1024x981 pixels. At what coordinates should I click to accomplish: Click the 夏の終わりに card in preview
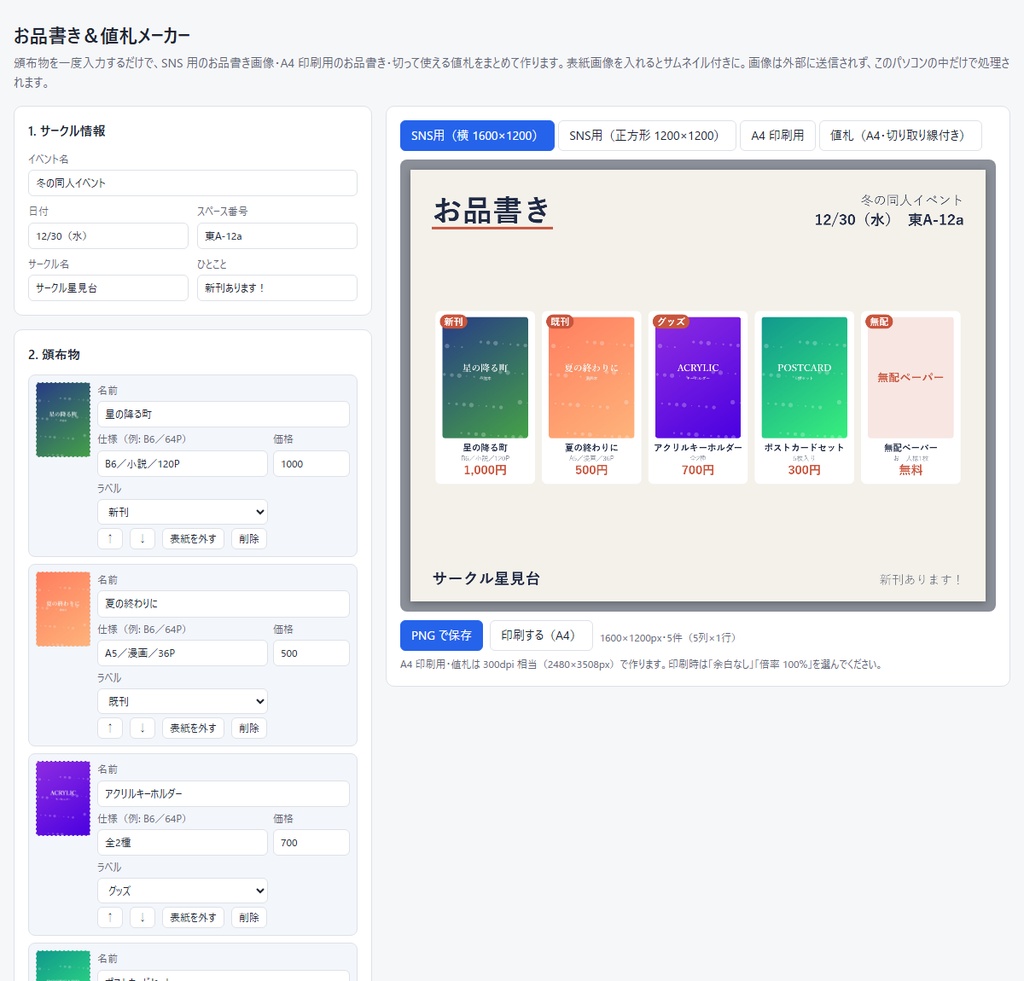(591, 398)
